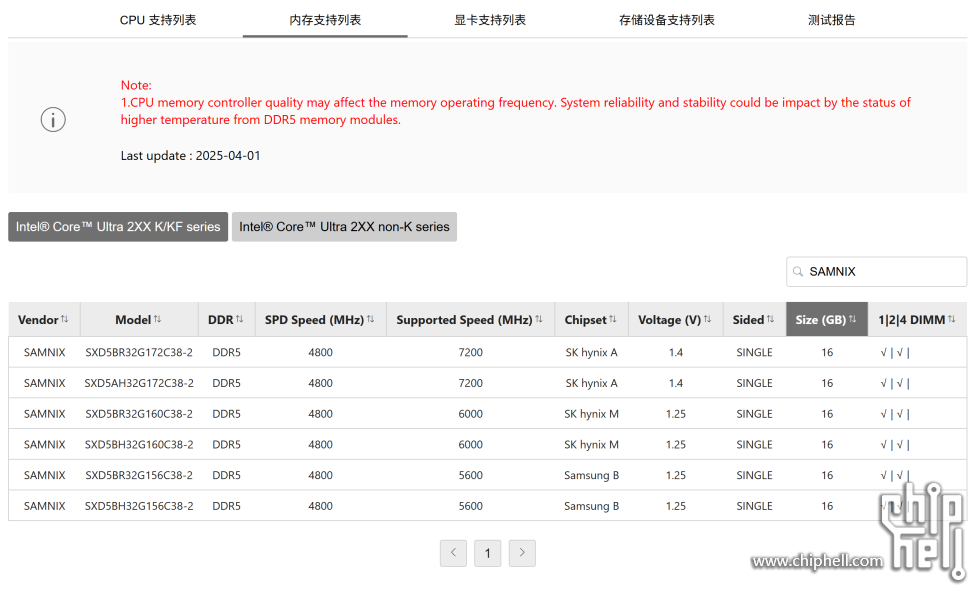Go to the next page with right arrow
Image resolution: width=979 pixels, height=596 pixels.
(x=522, y=553)
